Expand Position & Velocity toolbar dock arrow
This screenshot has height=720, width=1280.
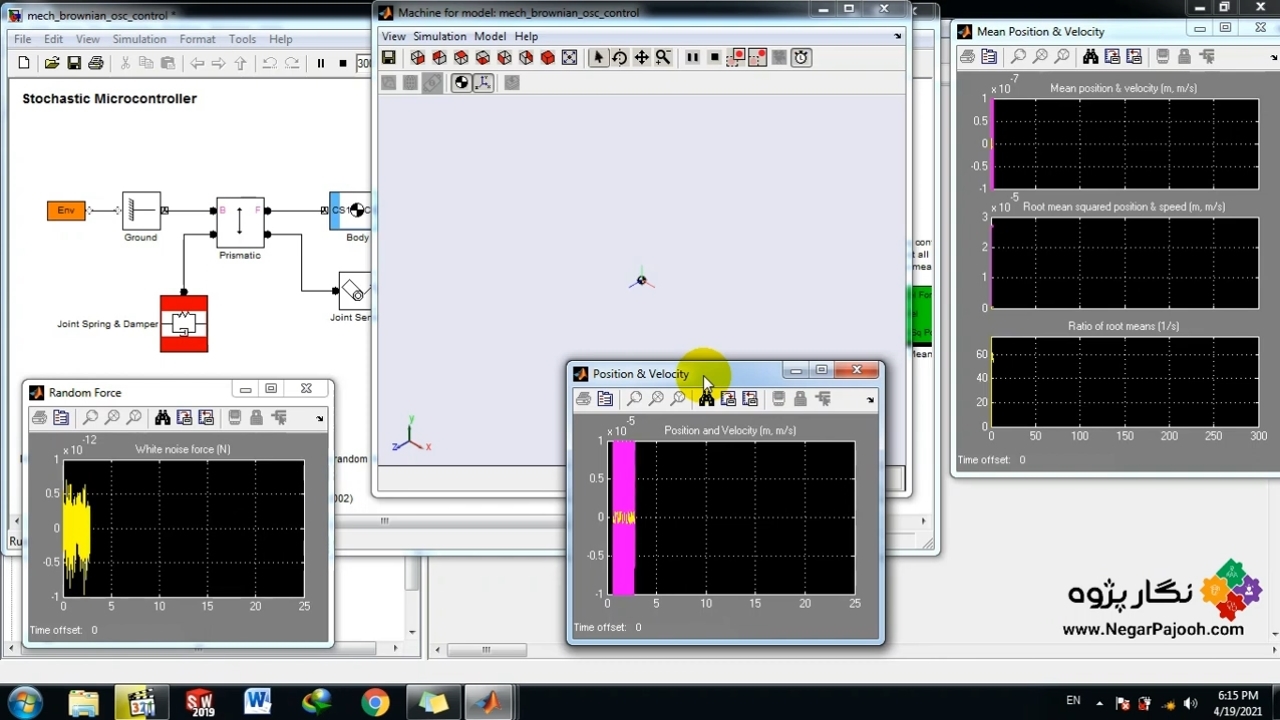[870, 400]
